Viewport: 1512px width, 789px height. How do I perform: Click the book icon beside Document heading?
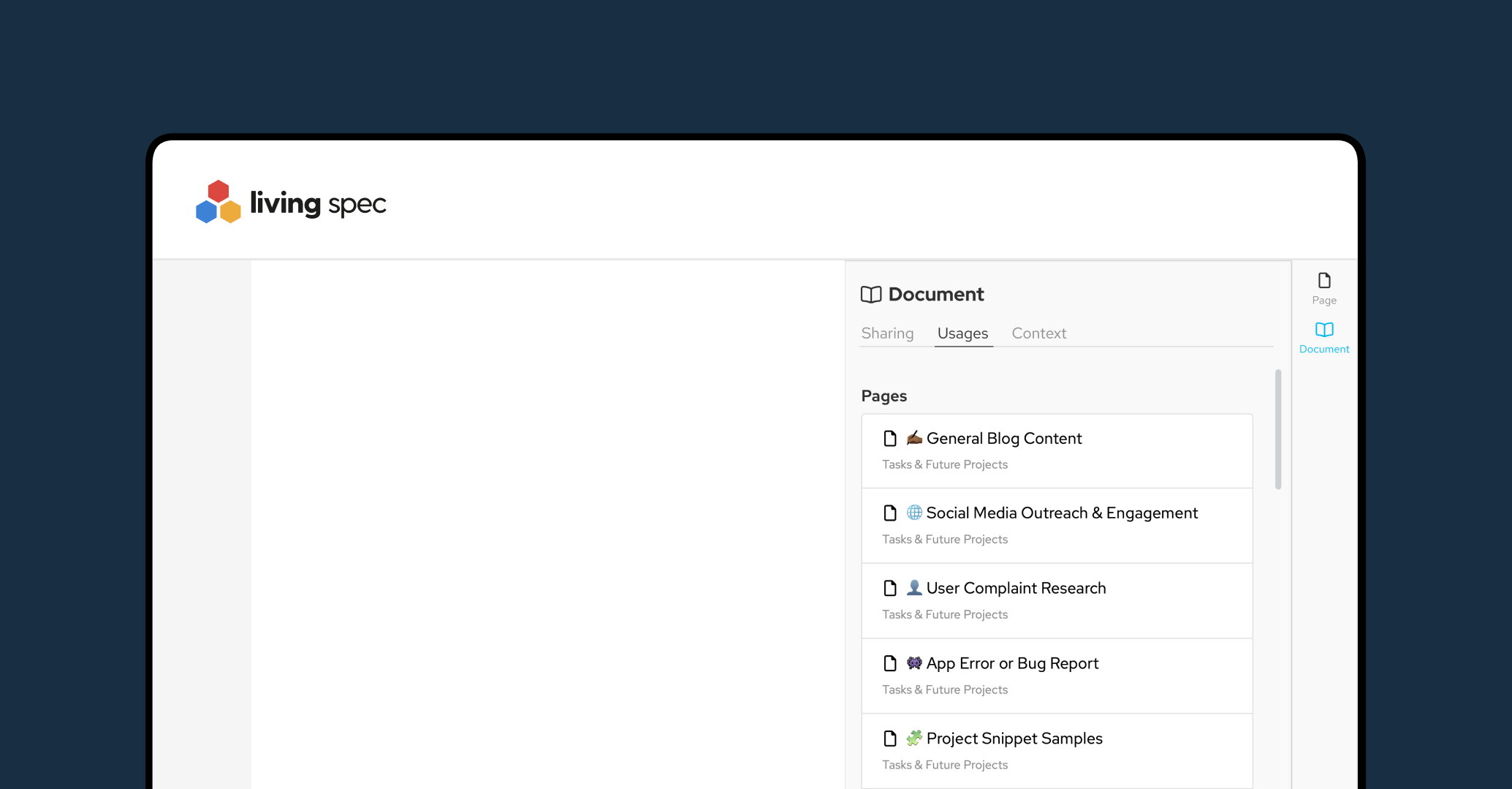pyautogui.click(x=870, y=295)
